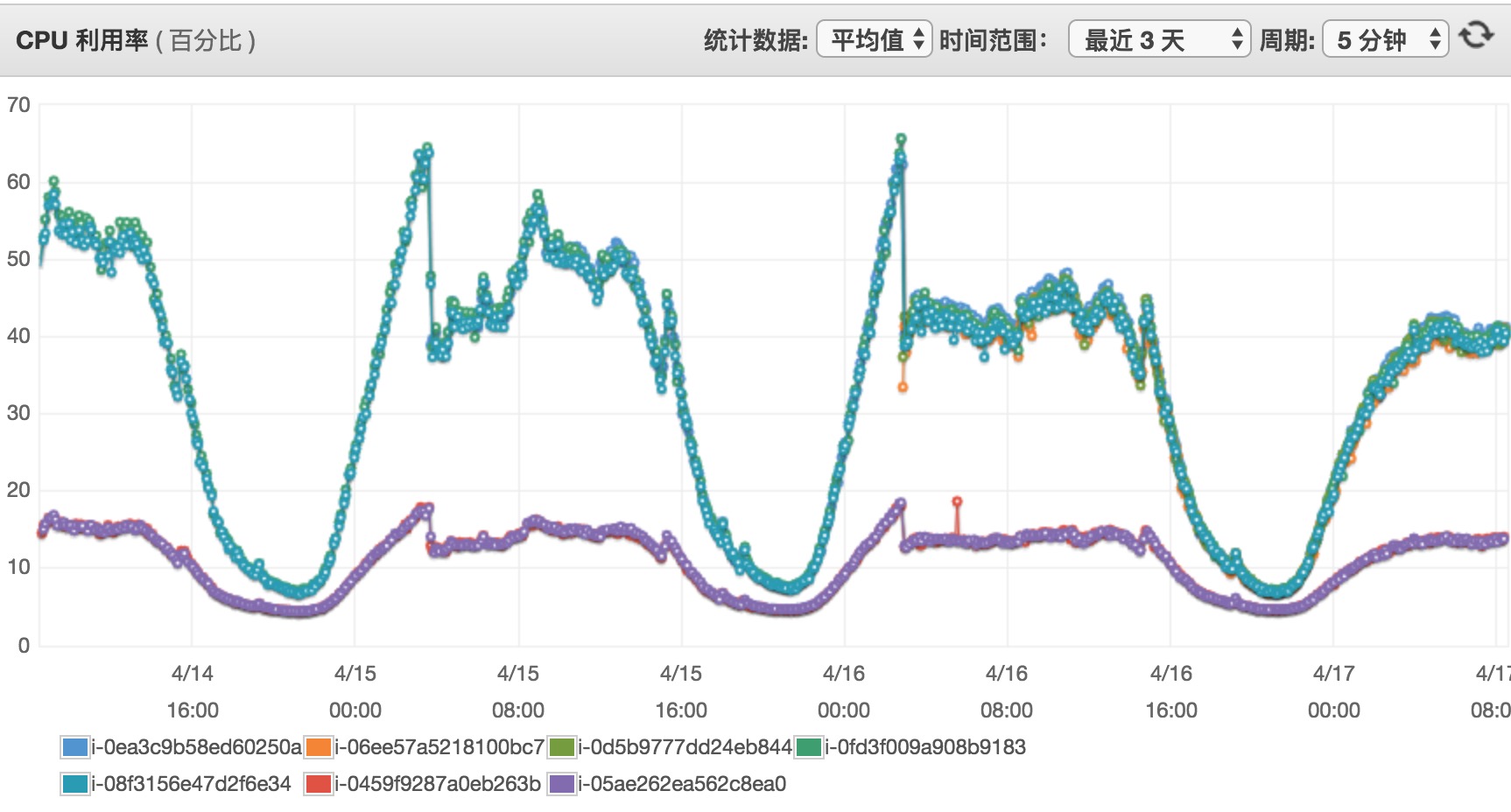
Task: Open the 平均值 statistics dropdown
Action: coord(874,39)
